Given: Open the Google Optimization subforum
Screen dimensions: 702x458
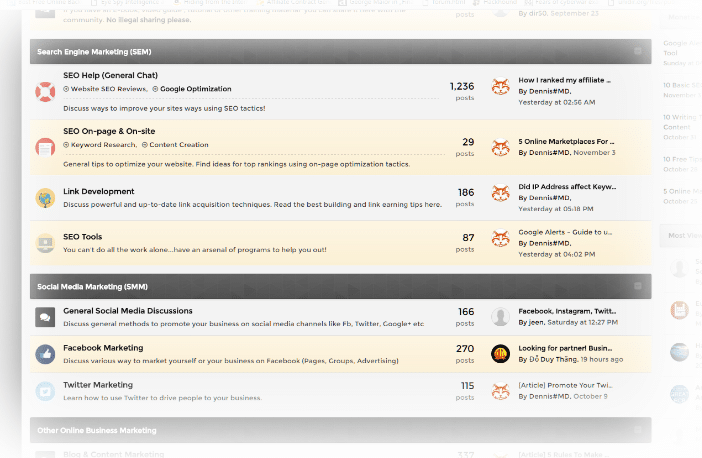Looking at the screenshot, I should [x=196, y=89].
